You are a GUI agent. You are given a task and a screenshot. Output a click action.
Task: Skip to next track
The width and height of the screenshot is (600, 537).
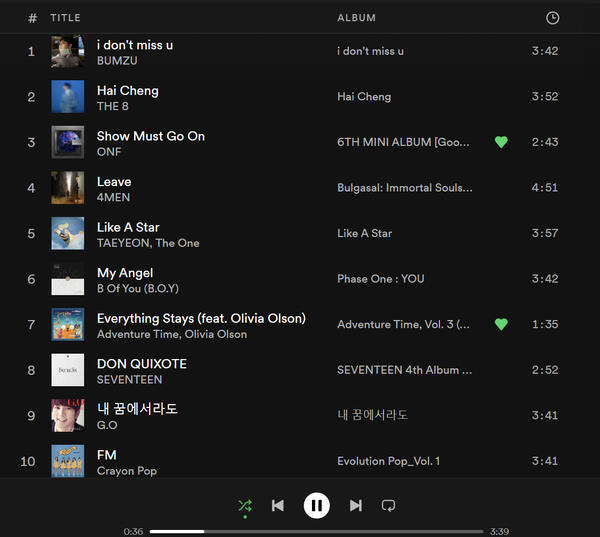coord(355,506)
